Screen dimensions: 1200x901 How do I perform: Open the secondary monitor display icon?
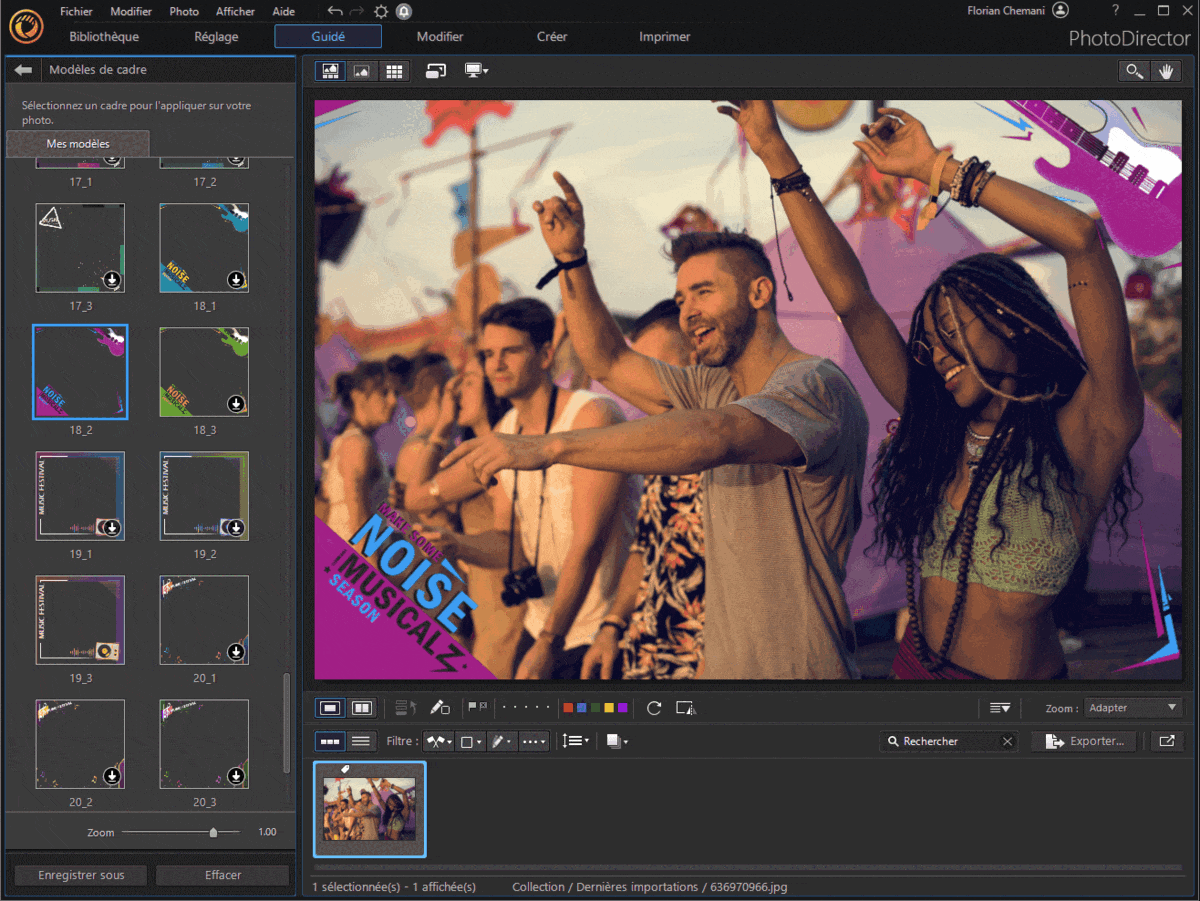pos(474,71)
